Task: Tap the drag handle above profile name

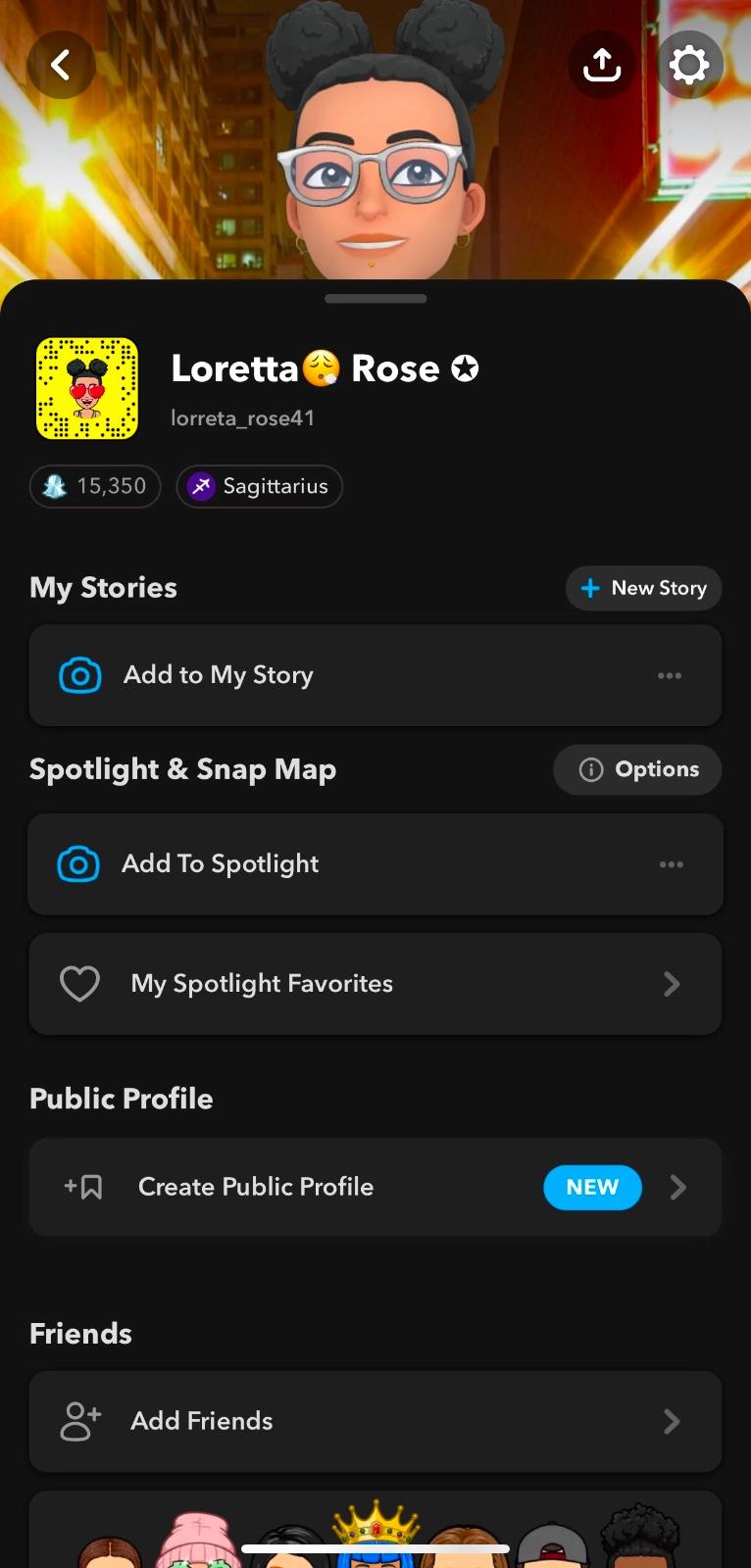Action: pyautogui.click(x=375, y=299)
